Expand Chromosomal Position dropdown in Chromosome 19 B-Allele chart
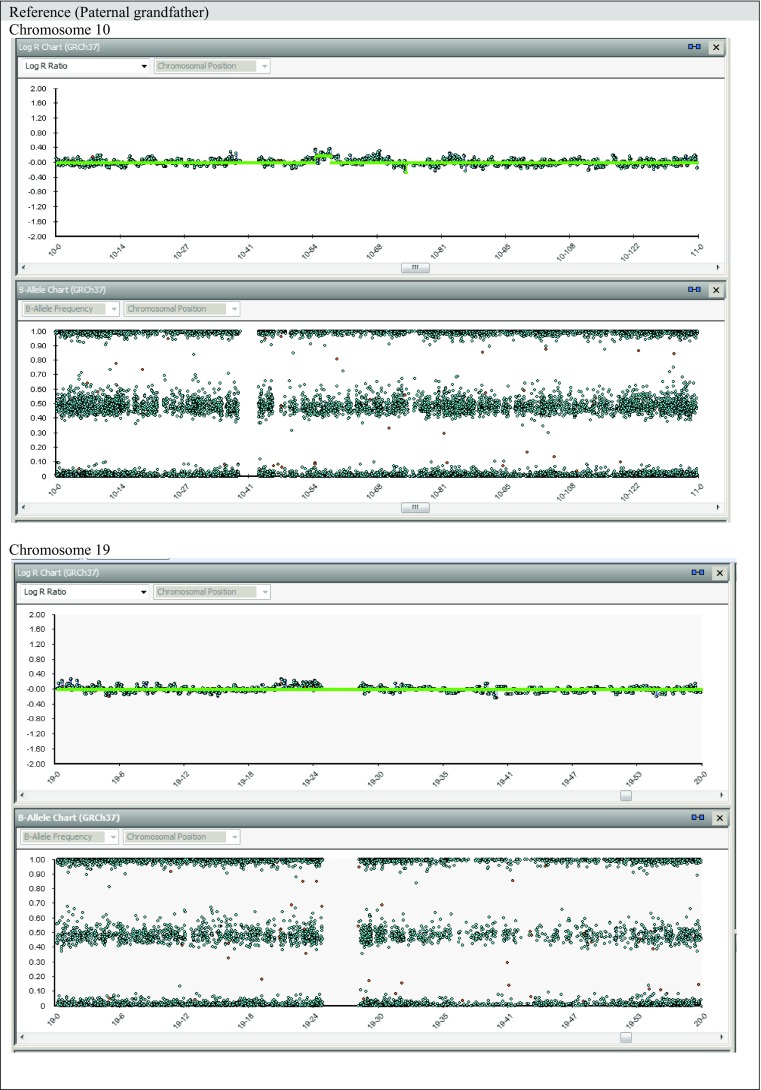This screenshot has width=761, height=1090. click(x=182, y=836)
